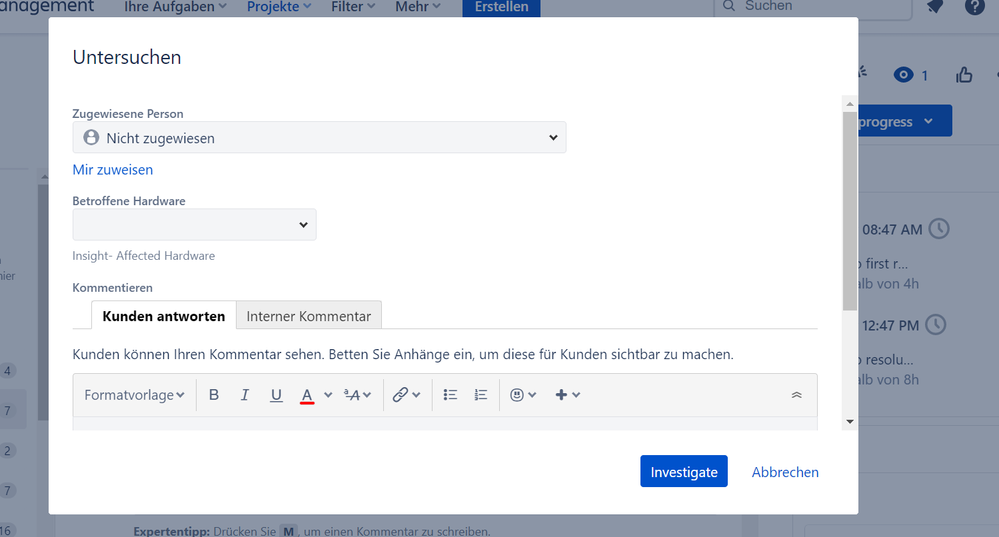Open the Filter menu
999x537 pixels.
353,7
